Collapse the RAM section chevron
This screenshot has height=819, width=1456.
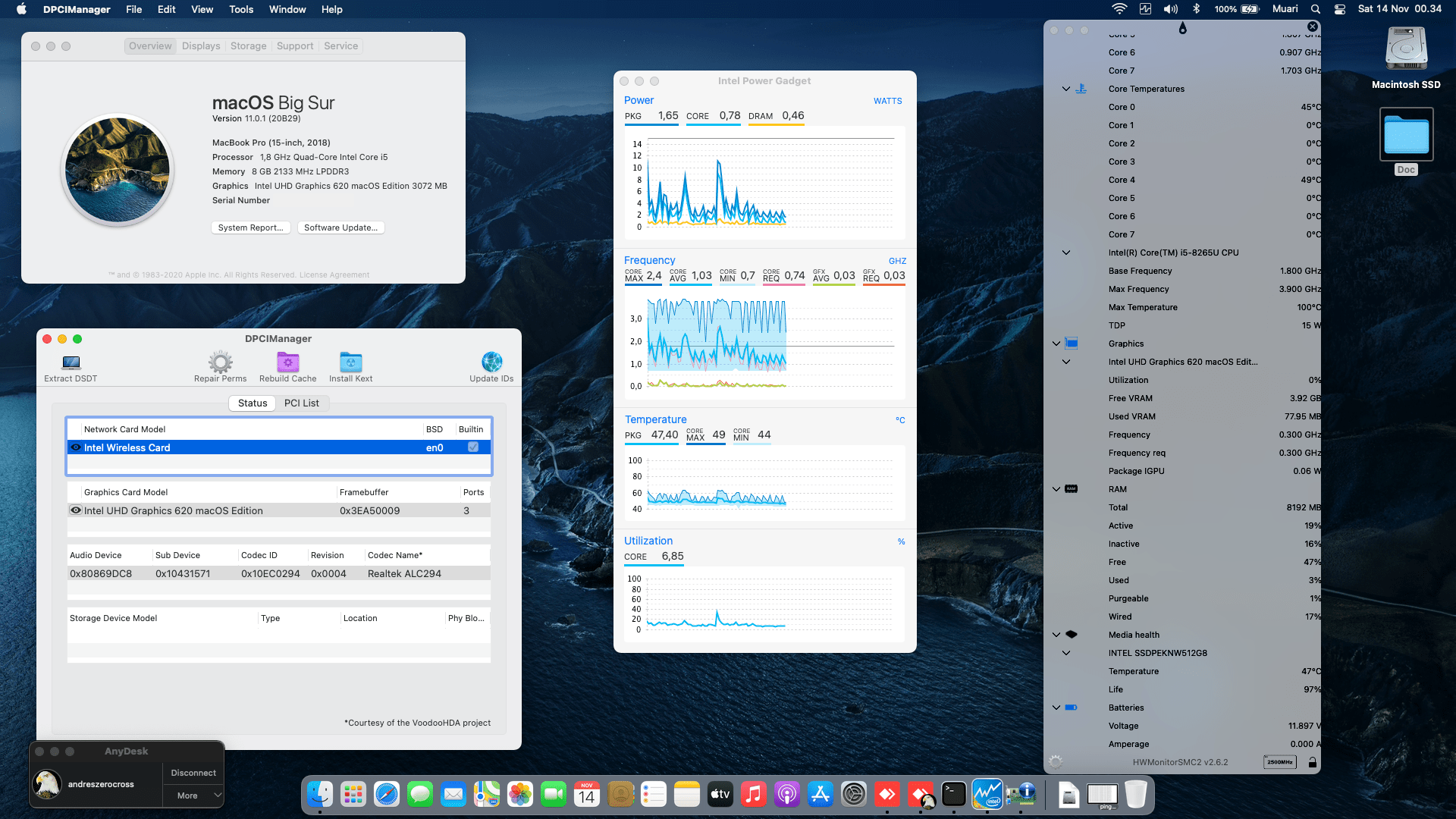(1056, 489)
